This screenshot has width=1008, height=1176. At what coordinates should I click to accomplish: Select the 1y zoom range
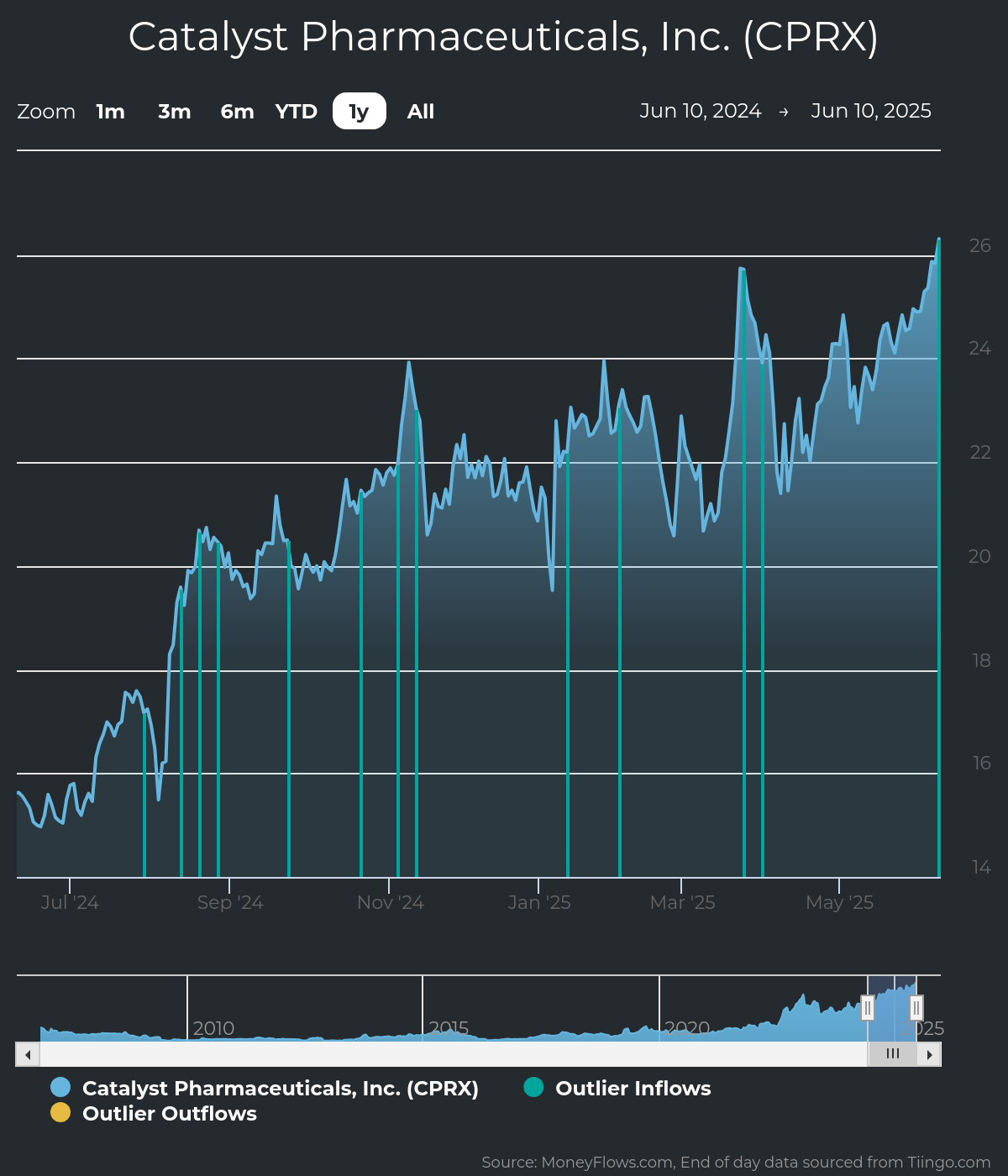click(360, 111)
